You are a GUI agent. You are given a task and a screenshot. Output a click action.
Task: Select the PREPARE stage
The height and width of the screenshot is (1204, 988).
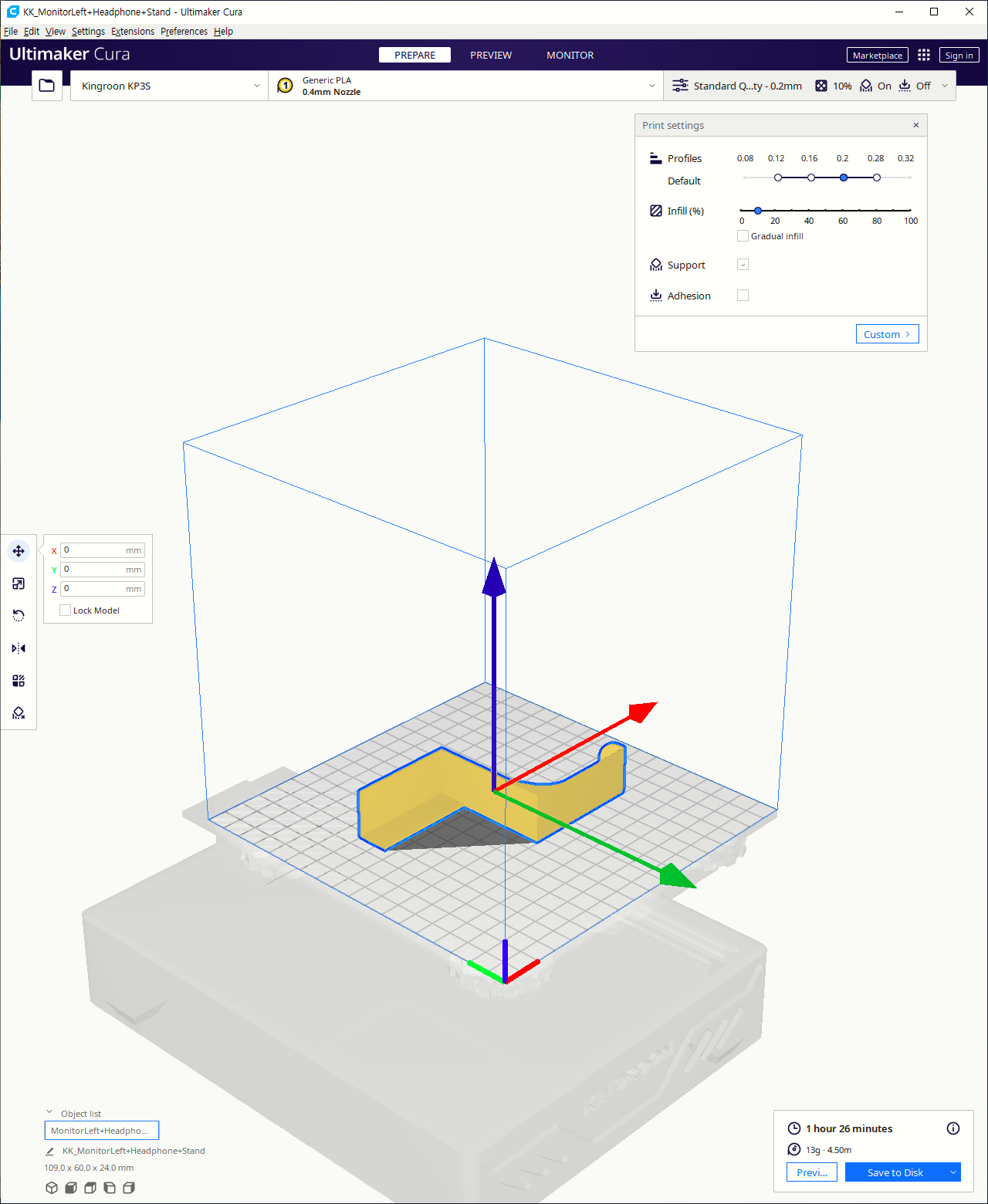[x=415, y=55]
